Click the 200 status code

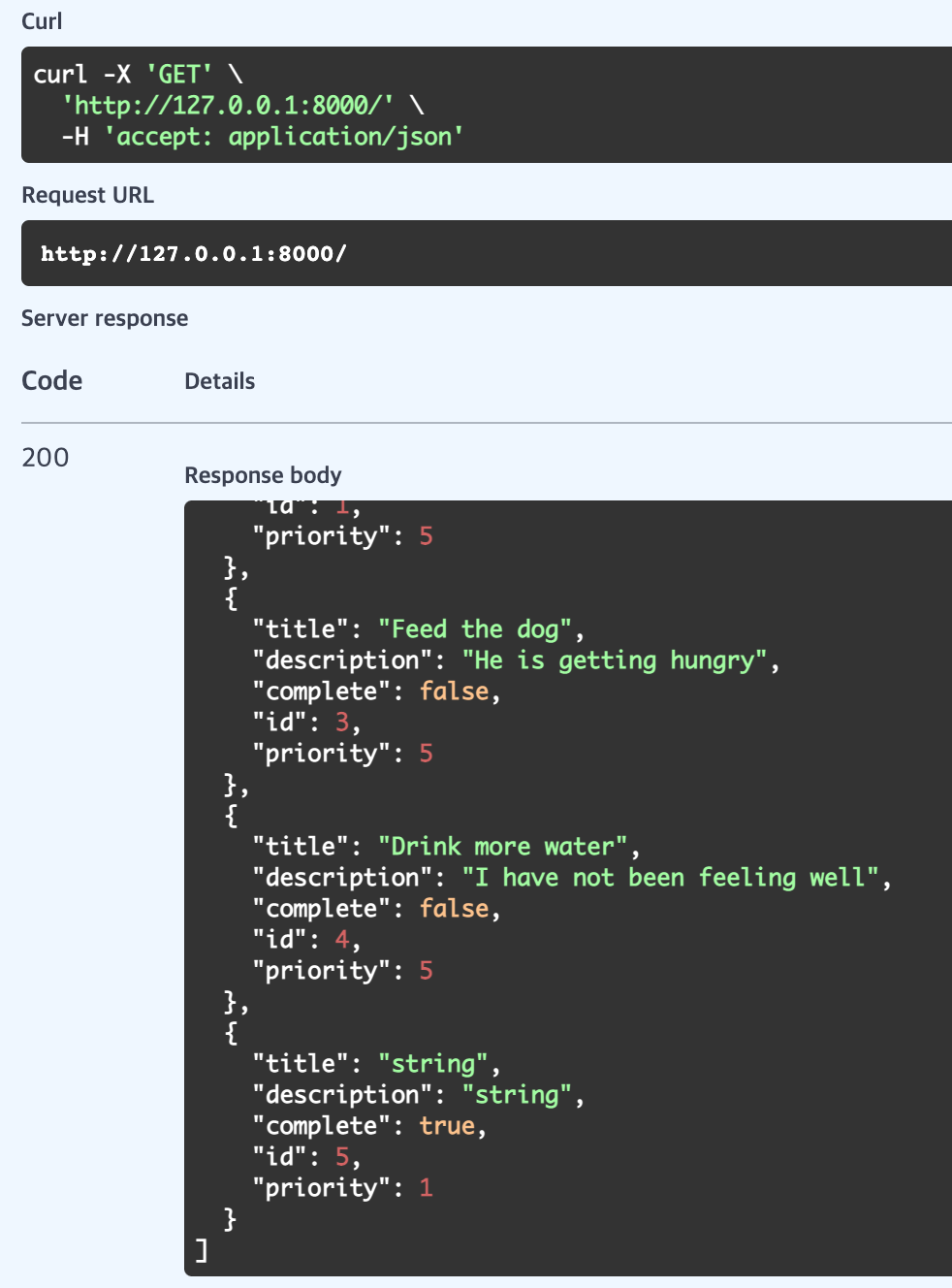point(46,458)
